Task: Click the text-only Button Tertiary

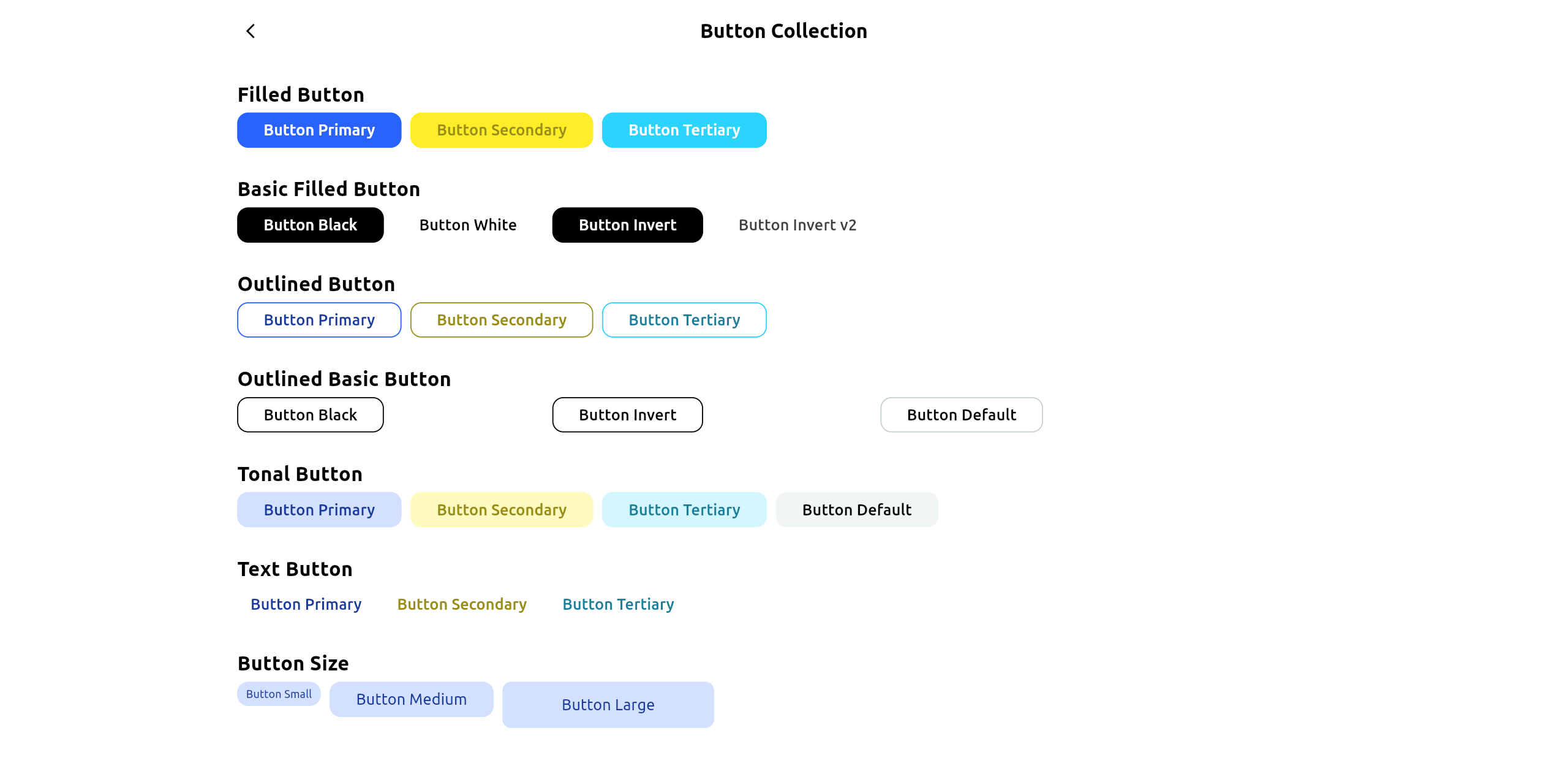Action: 618,604
